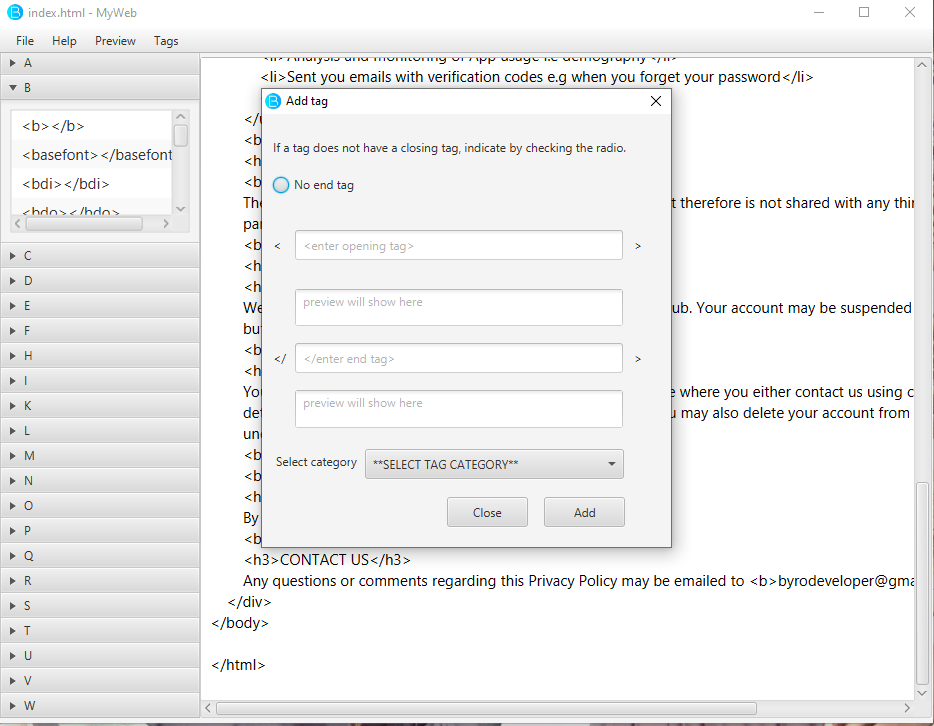
Task: Click the end tag input field
Action: (x=458, y=358)
